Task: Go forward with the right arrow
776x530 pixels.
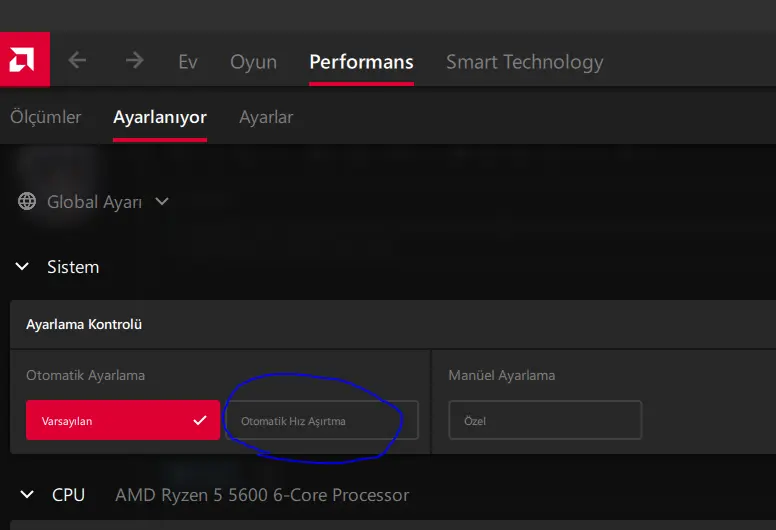Action: [x=135, y=60]
